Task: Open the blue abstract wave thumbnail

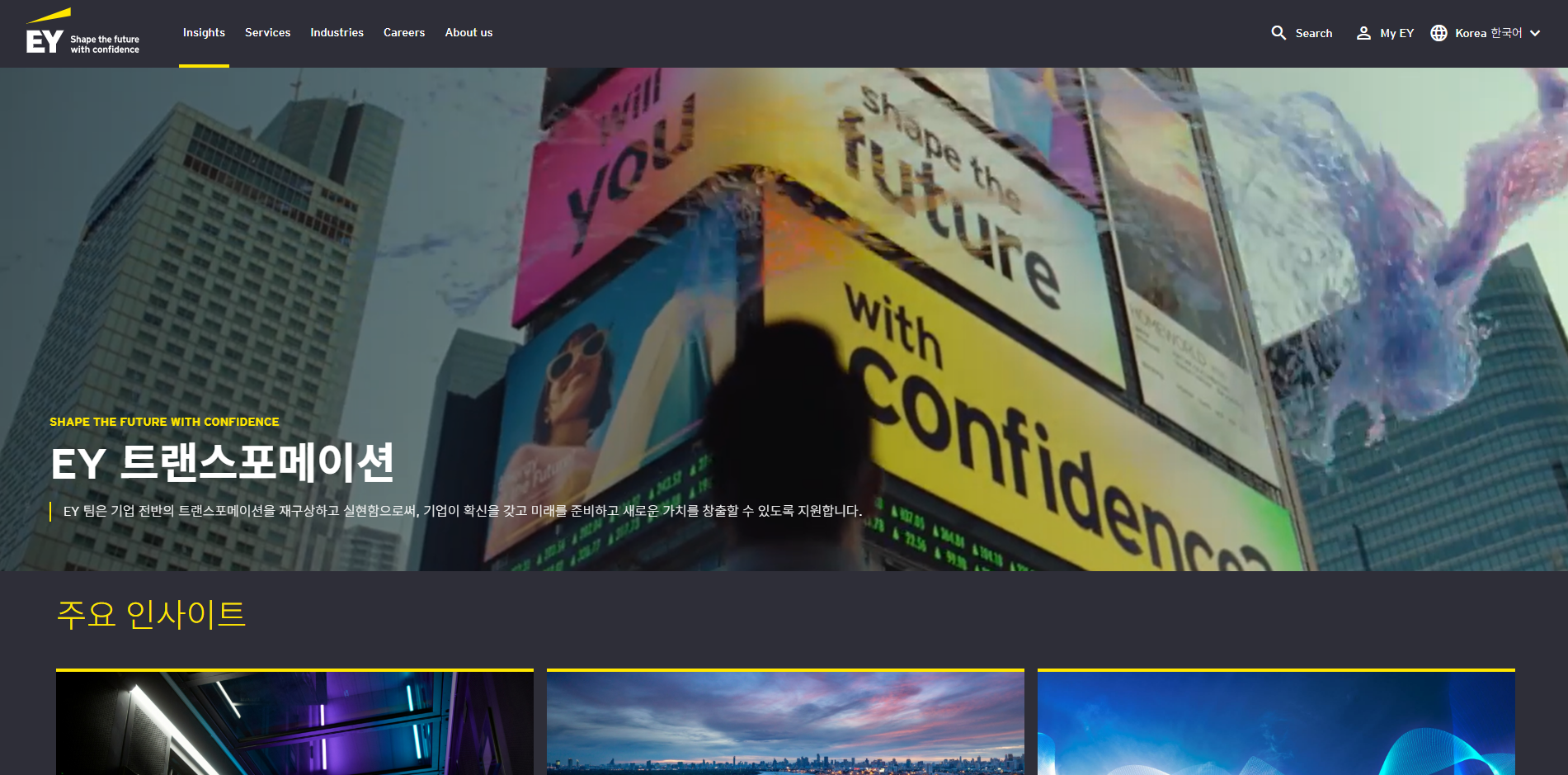Action: [1276, 723]
